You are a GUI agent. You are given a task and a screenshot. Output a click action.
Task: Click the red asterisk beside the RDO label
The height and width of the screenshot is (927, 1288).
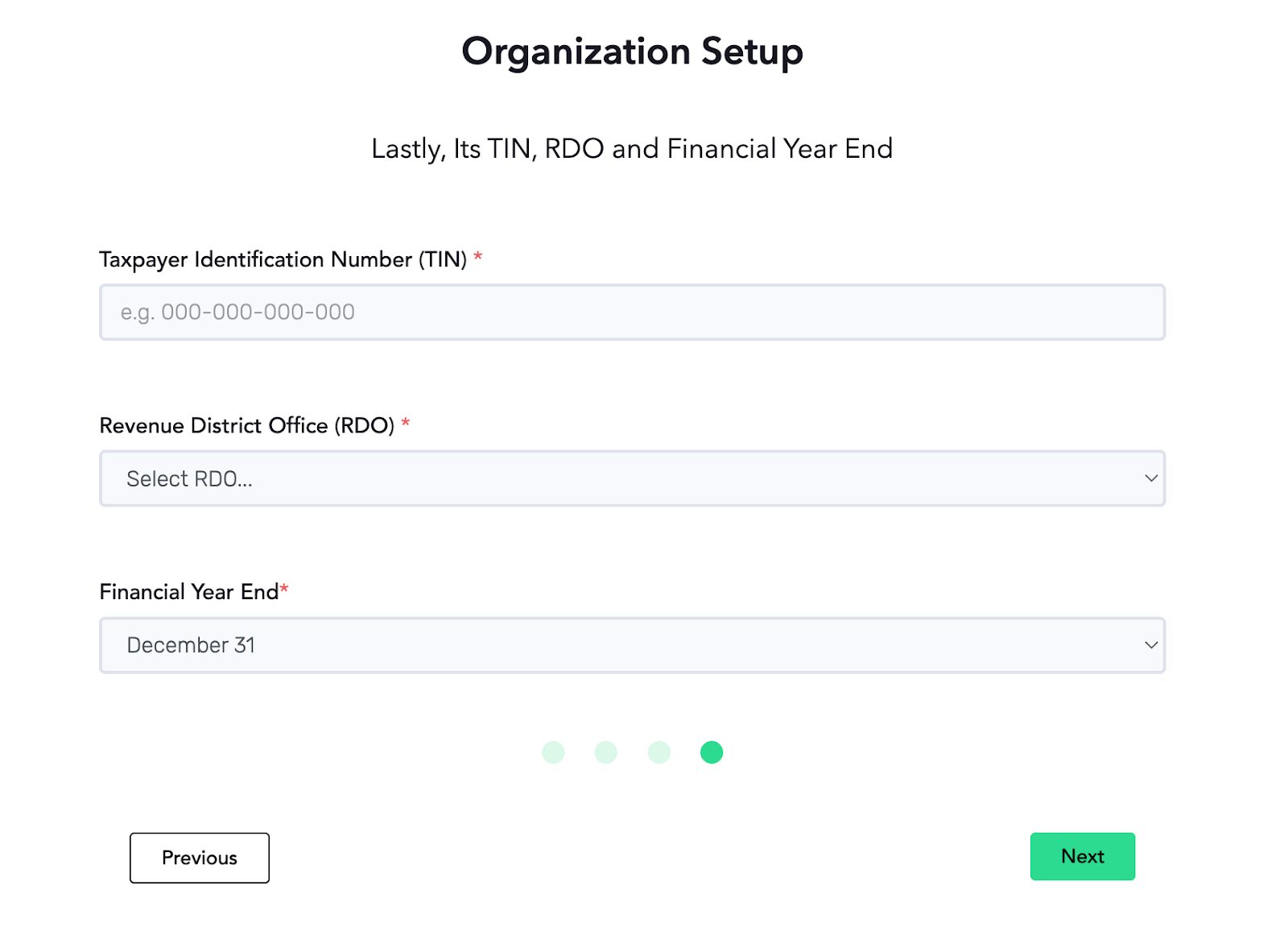coord(406,423)
